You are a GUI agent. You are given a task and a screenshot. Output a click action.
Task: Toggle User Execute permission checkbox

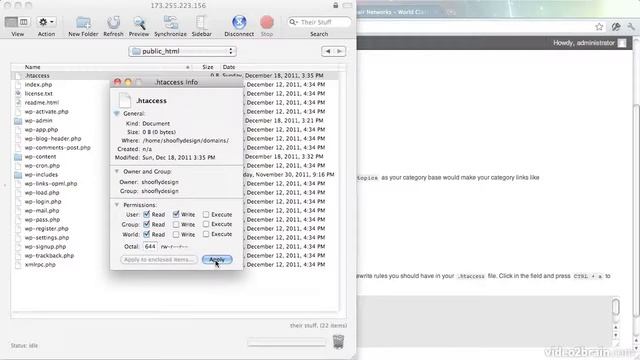(206, 214)
